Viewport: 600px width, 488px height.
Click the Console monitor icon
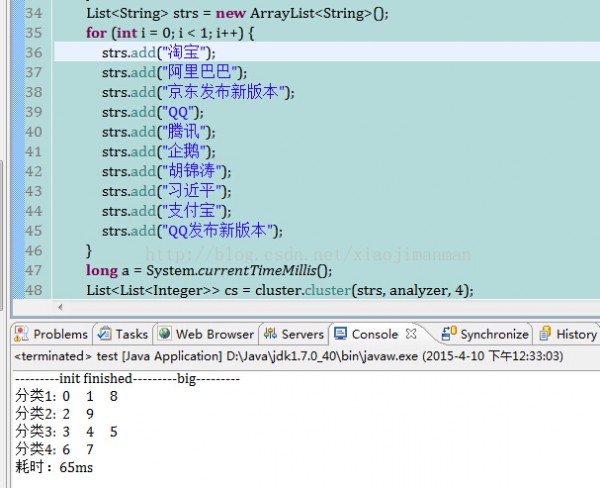coord(340,333)
